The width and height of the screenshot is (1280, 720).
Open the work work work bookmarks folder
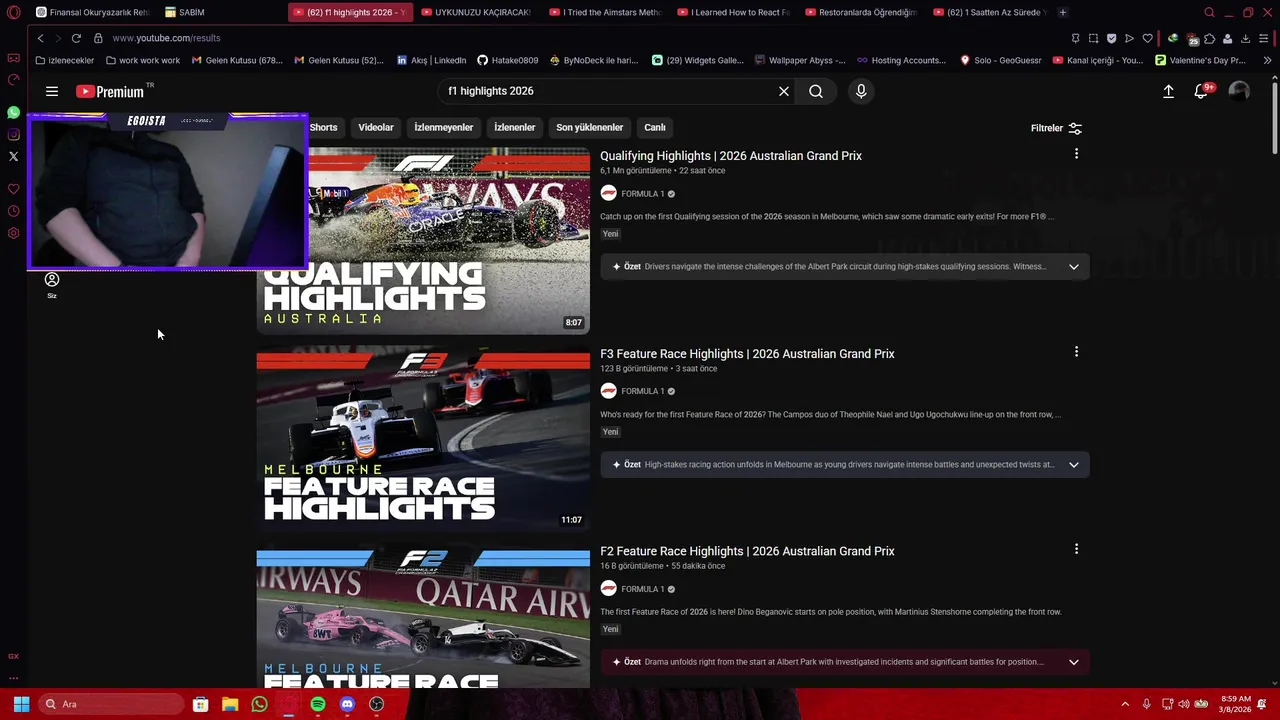[x=143, y=60]
